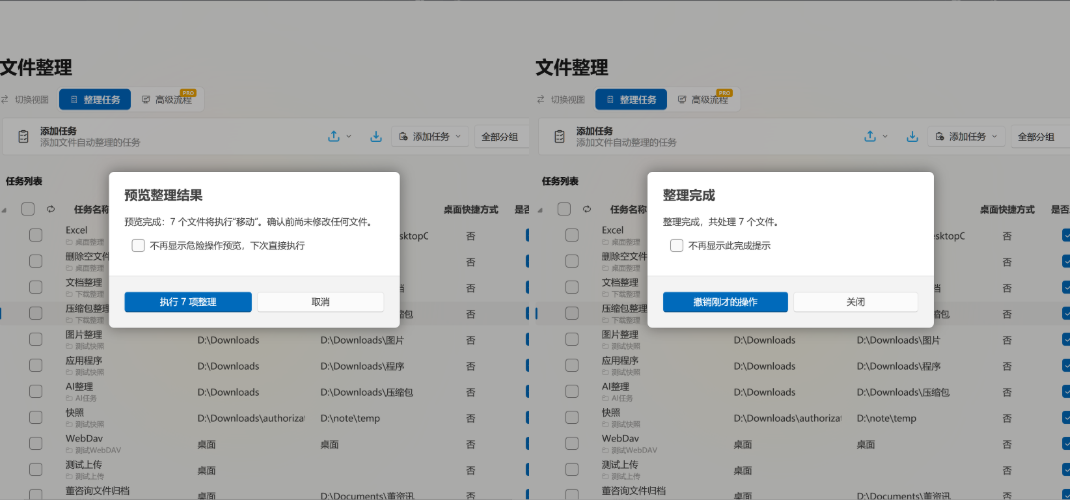Collapse header triangle in 预览整理结果 window list

coord(5,210)
